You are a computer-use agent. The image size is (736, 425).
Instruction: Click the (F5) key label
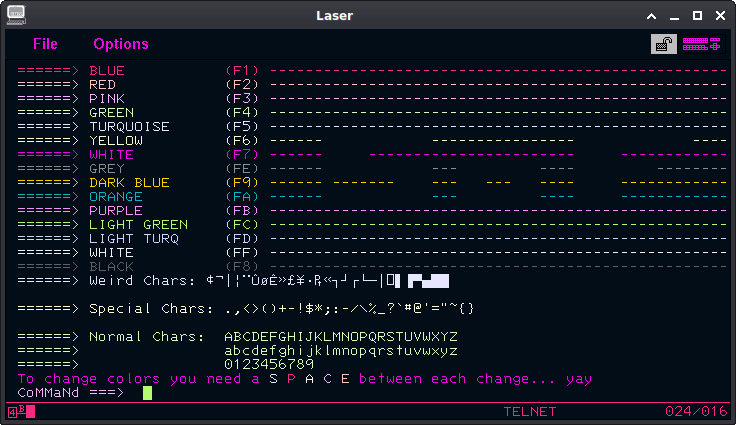pos(242,127)
